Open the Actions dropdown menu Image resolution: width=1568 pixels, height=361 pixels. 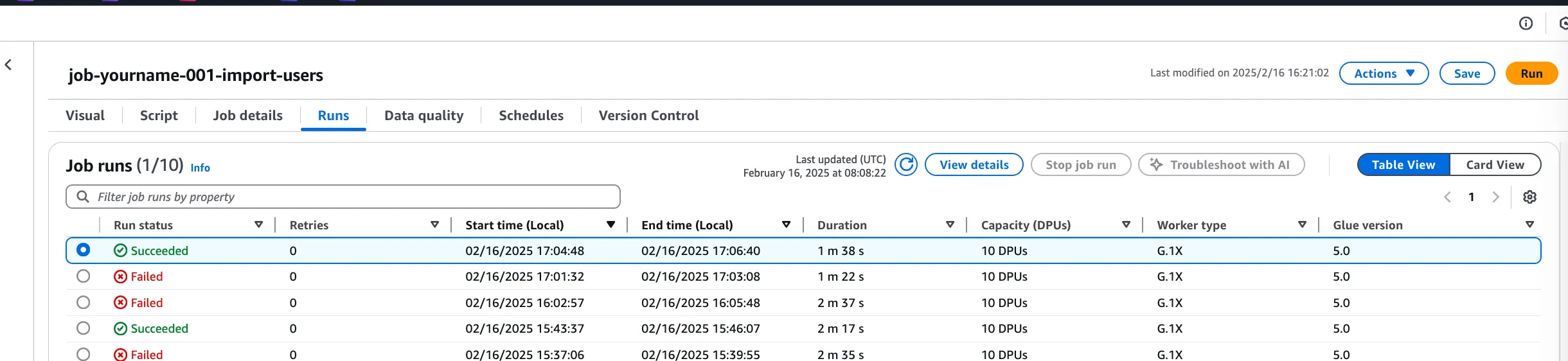coord(1384,74)
